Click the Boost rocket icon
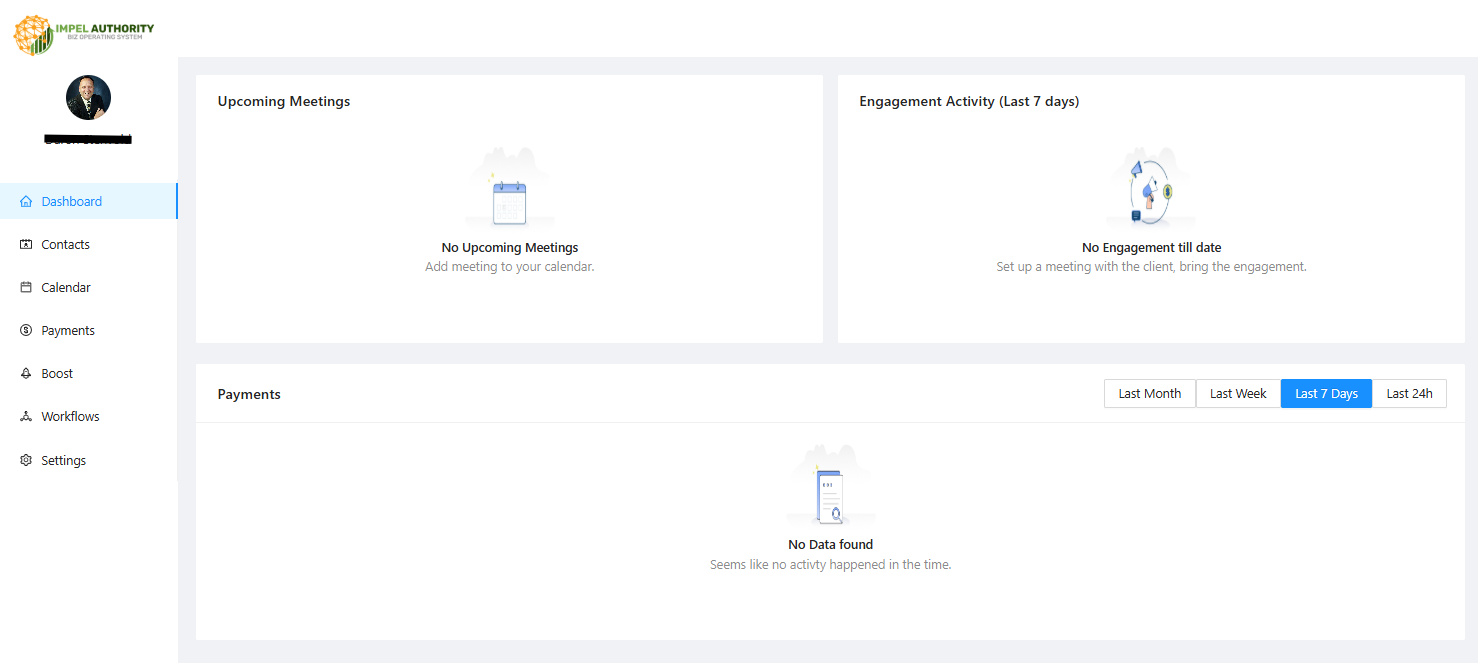The width and height of the screenshot is (1478, 663). 26,373
